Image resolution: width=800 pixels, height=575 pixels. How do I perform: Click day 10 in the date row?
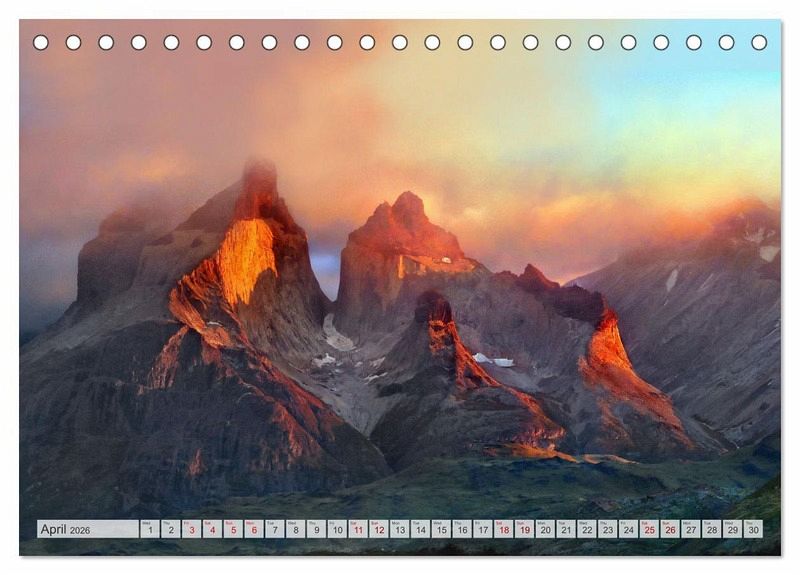click(x=337, y=529)
